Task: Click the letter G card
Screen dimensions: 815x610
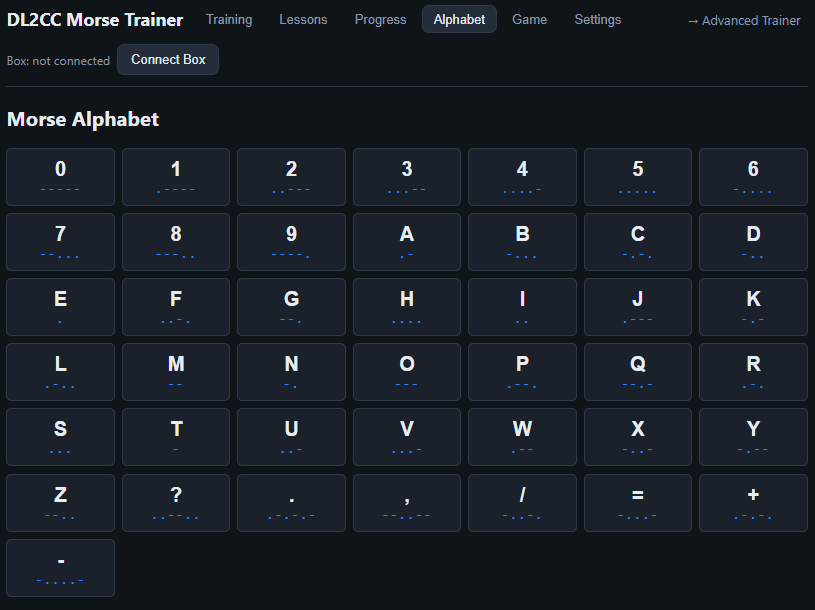Action: pyautogui.click(x=292, y=307)
